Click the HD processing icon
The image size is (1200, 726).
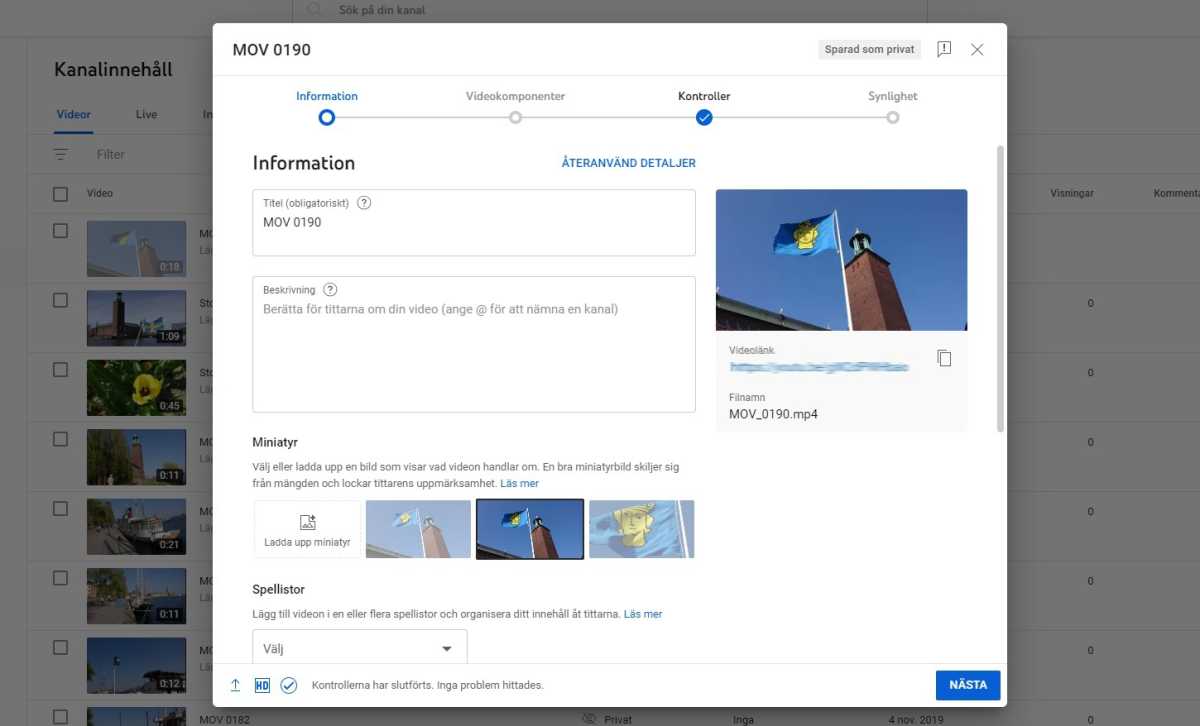(262, 685)
